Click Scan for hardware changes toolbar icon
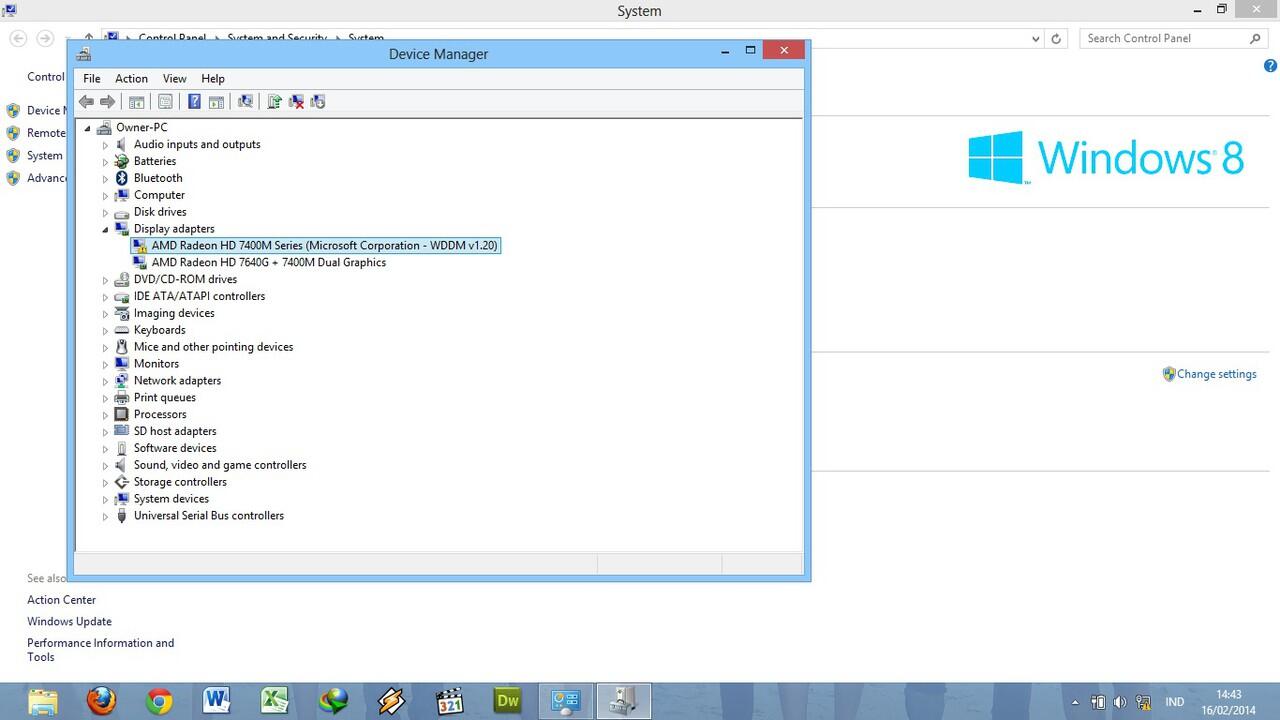1280x720 pixels. [x=245, y=101]
